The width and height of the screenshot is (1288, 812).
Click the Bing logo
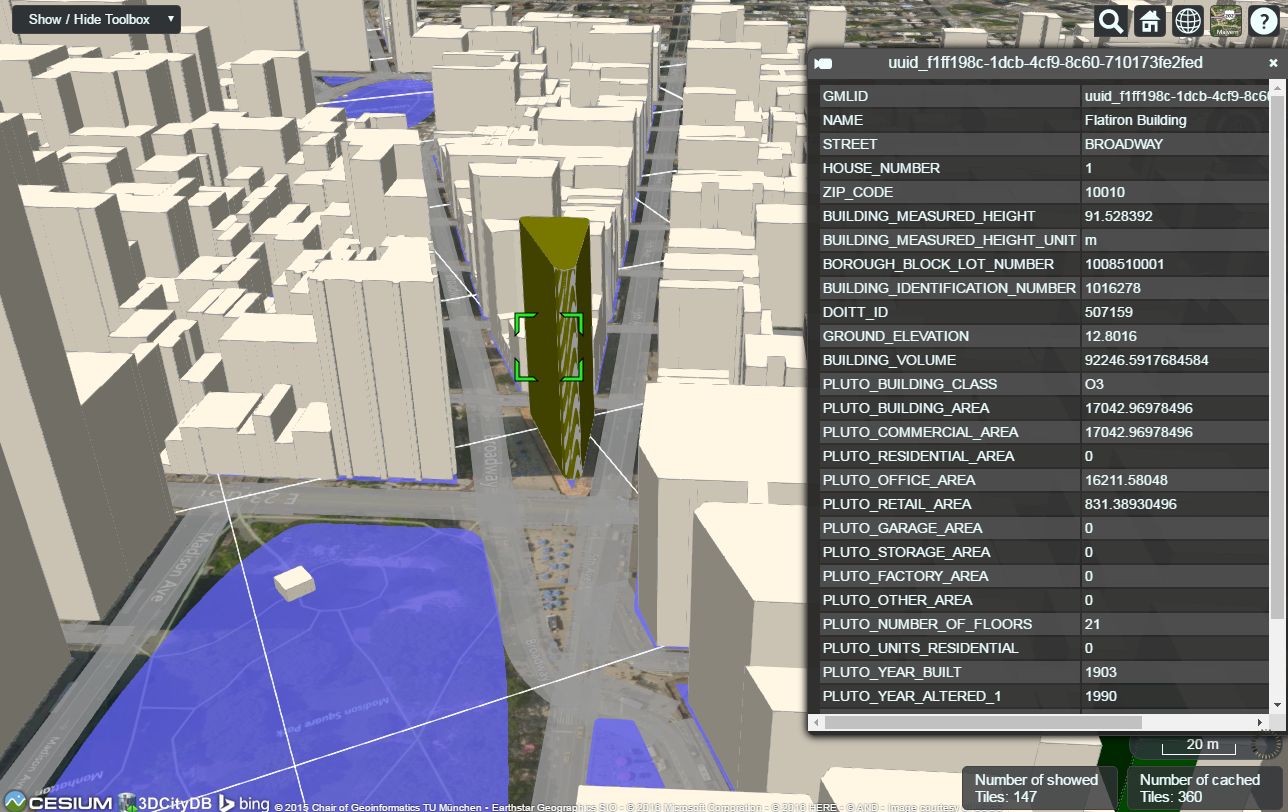pyautogui.click(x=246, y=802)
